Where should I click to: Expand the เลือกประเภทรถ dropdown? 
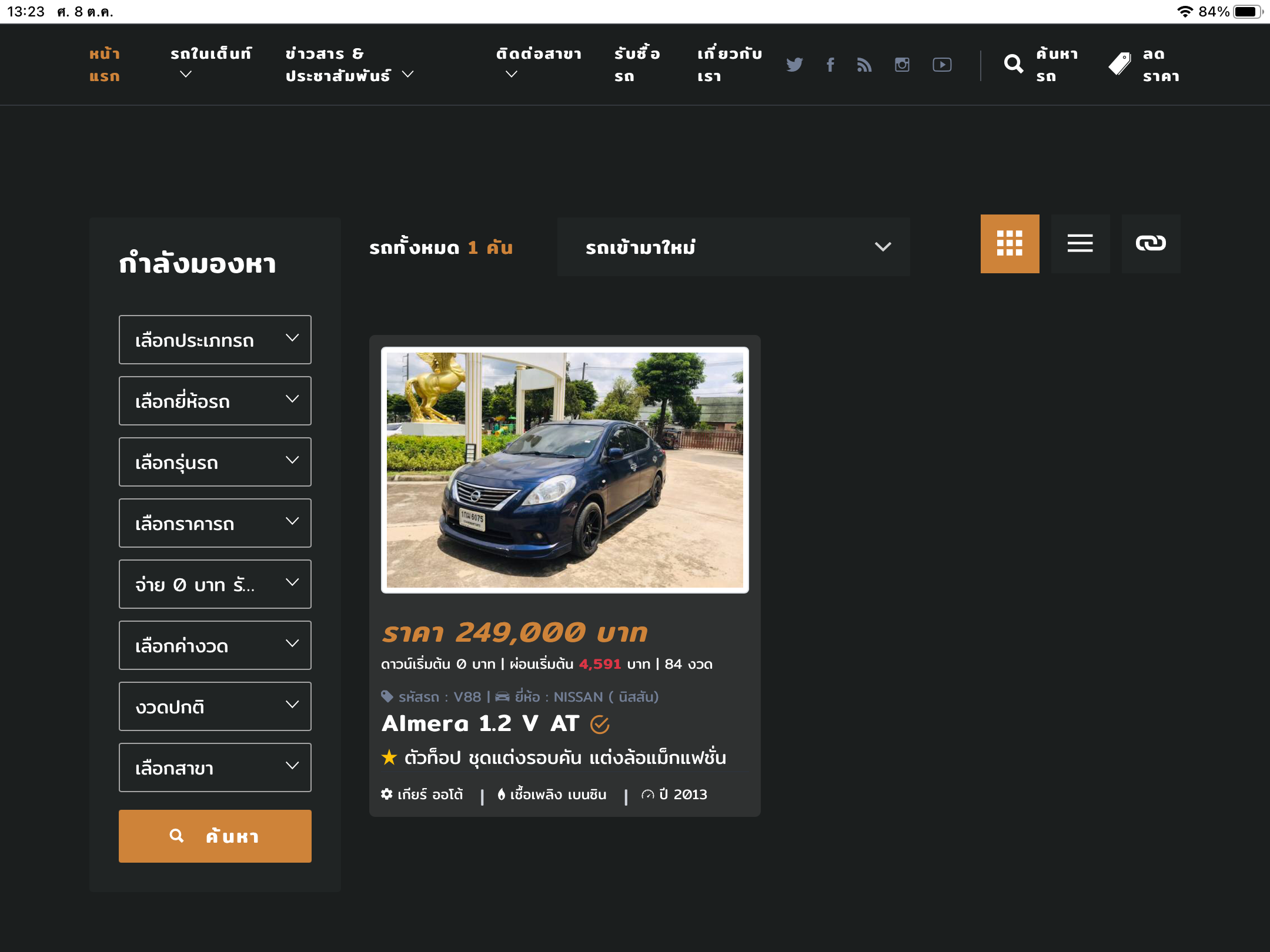[215, 340]
